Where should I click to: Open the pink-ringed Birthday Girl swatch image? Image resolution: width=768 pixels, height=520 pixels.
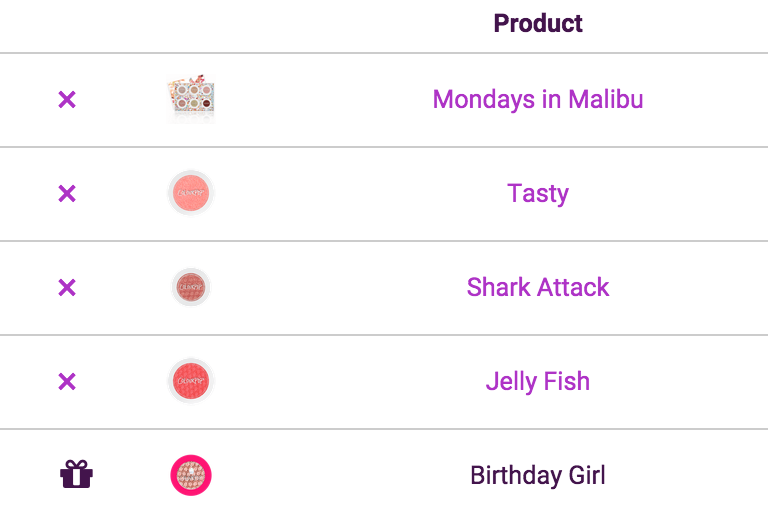tap(191, 475)
